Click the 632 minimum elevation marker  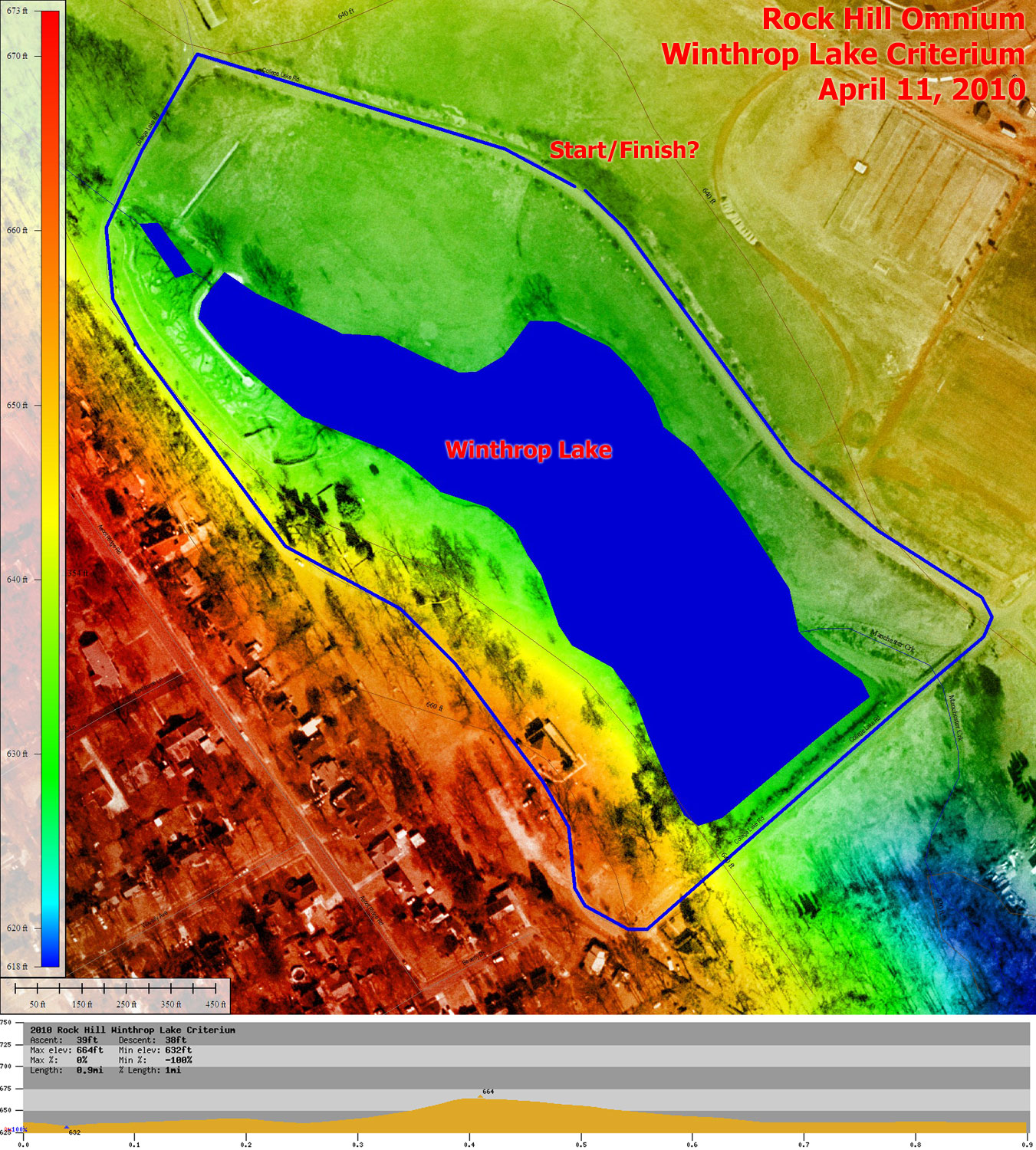click(x=74, y=1132)
